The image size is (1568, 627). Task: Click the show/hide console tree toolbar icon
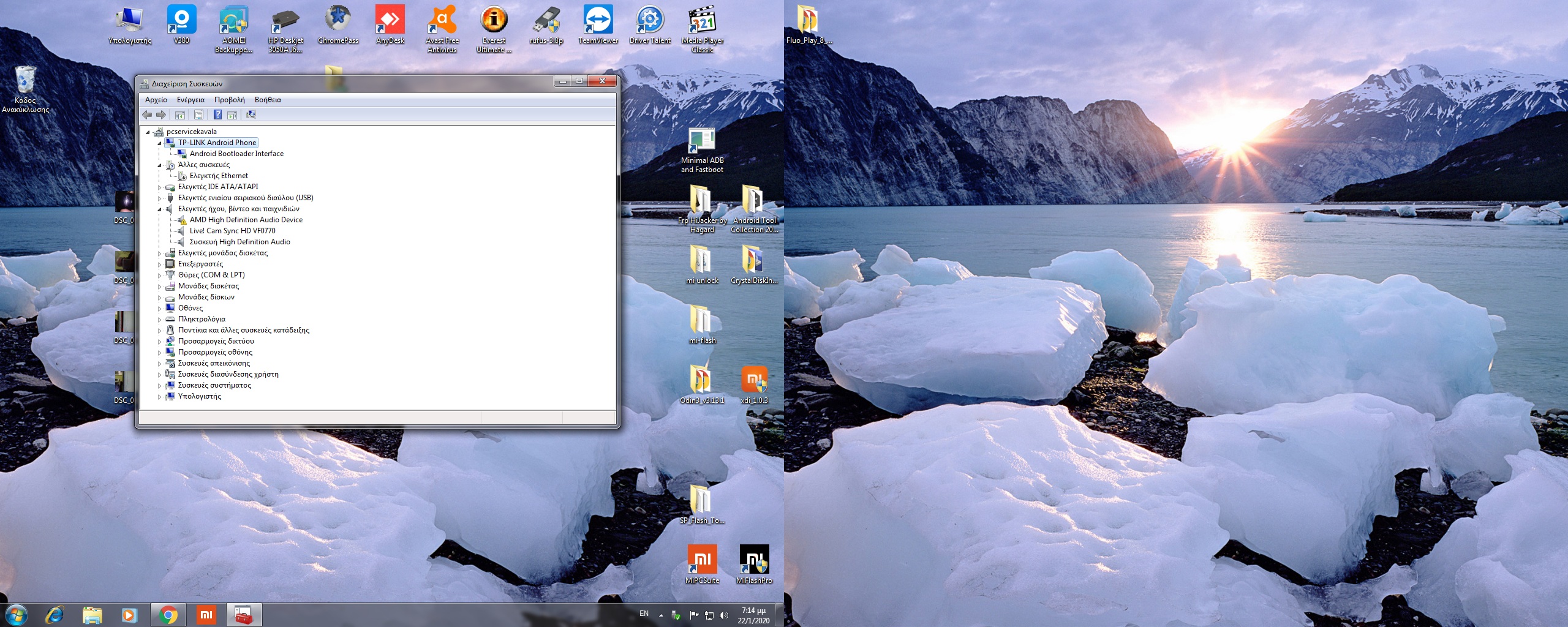tap(180, 115)
